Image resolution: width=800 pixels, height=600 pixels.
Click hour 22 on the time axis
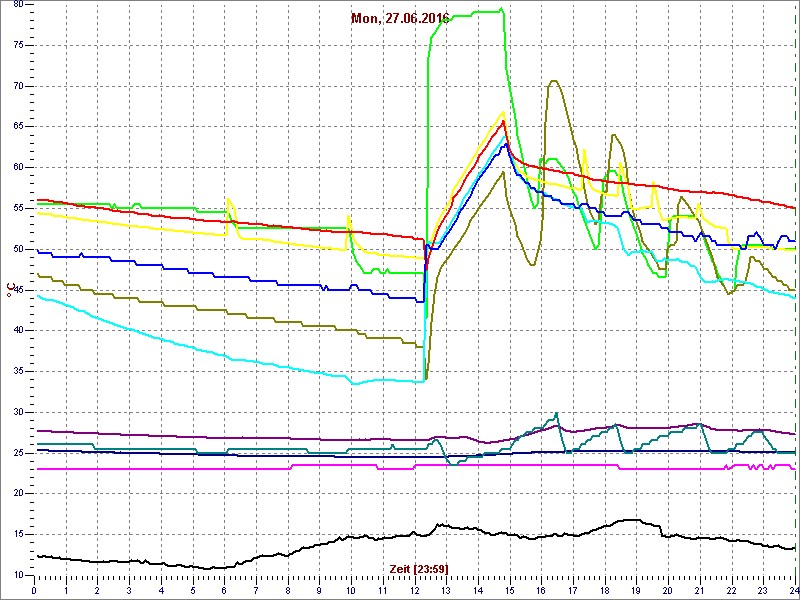click(732, 590)
